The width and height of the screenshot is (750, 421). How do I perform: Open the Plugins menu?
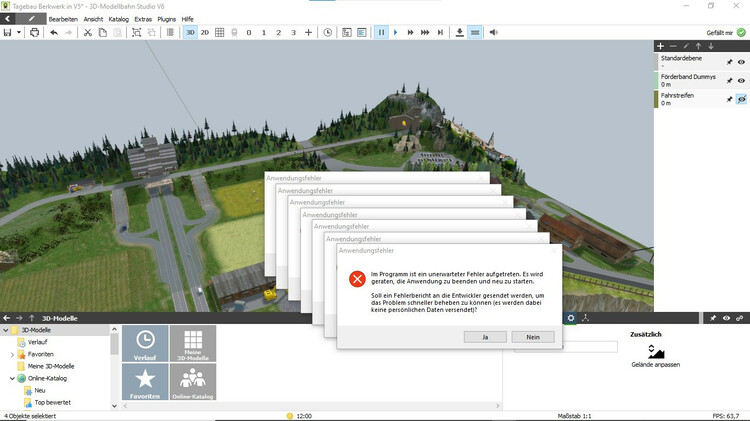166,19
